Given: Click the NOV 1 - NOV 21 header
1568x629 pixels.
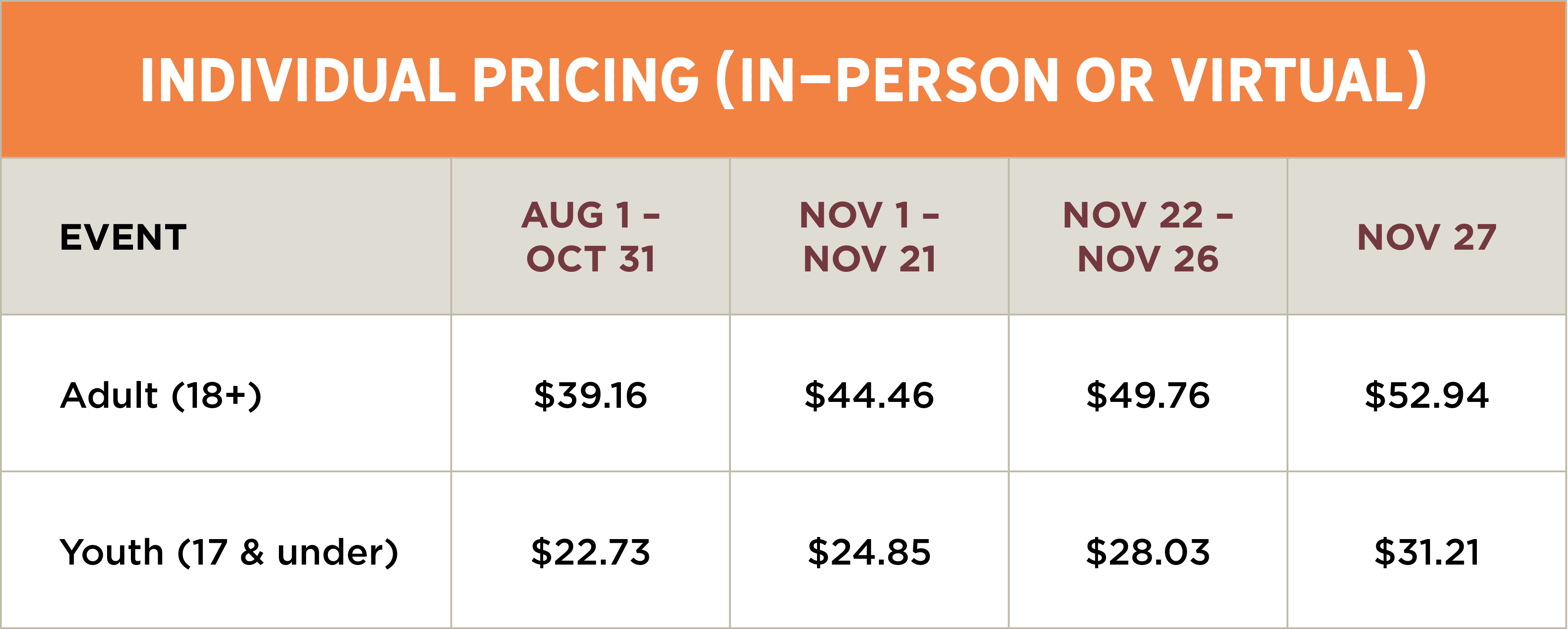Looking at the screenshot, I should pos(869,237).
